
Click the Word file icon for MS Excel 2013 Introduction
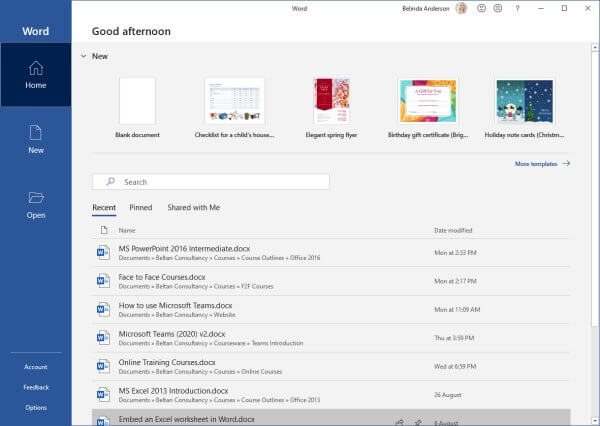pos(103,394)
